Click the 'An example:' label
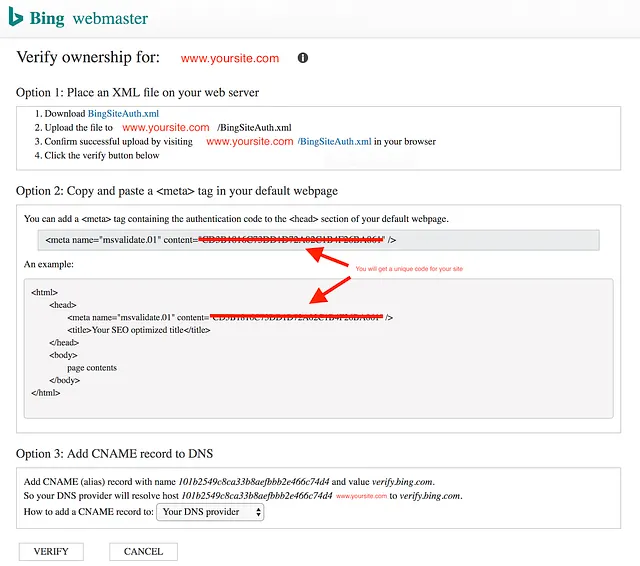This screenshot has height=566, width=640. (49, 264)
